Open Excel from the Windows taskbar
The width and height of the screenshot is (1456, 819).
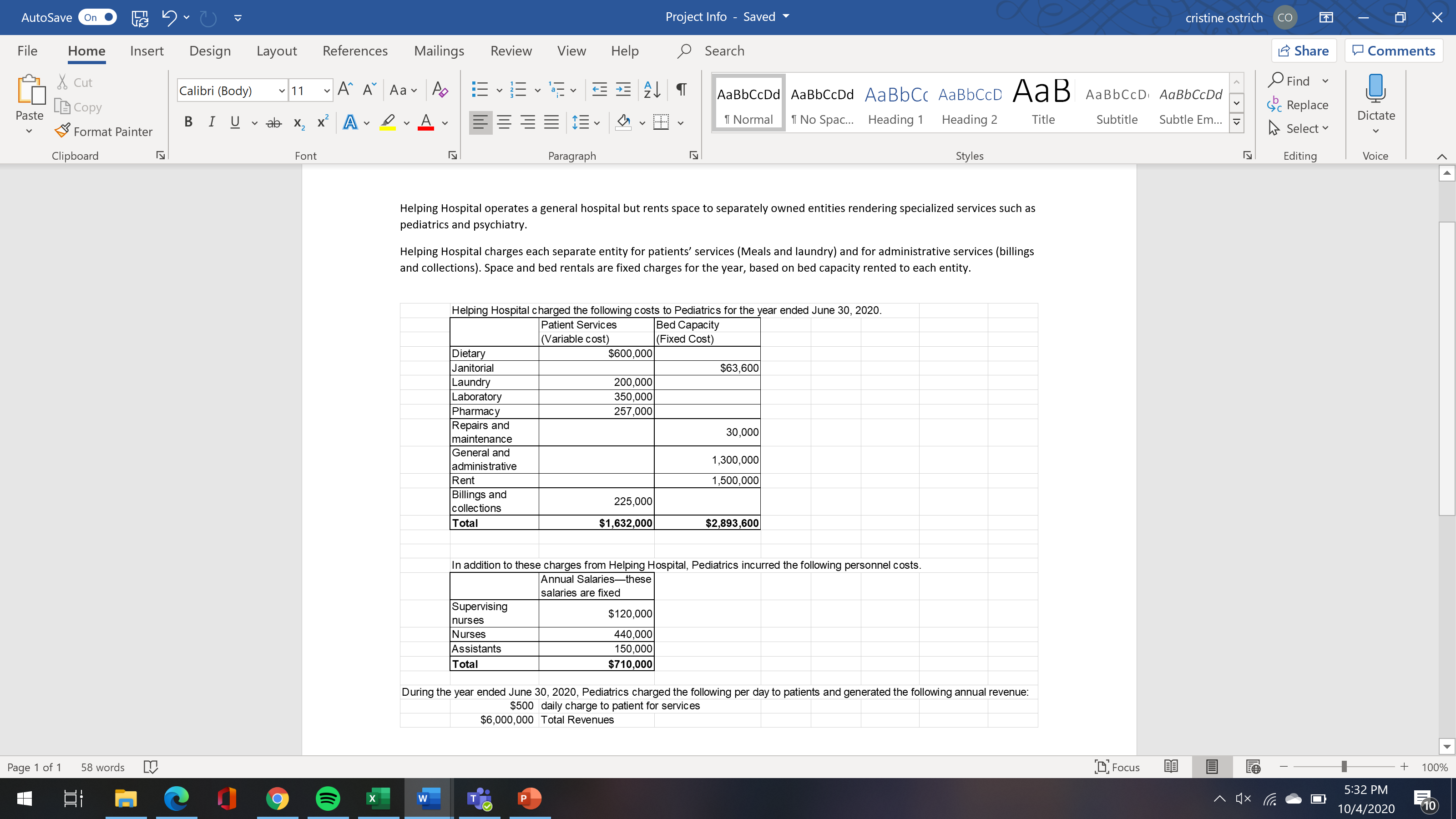[x=378, y=798]
